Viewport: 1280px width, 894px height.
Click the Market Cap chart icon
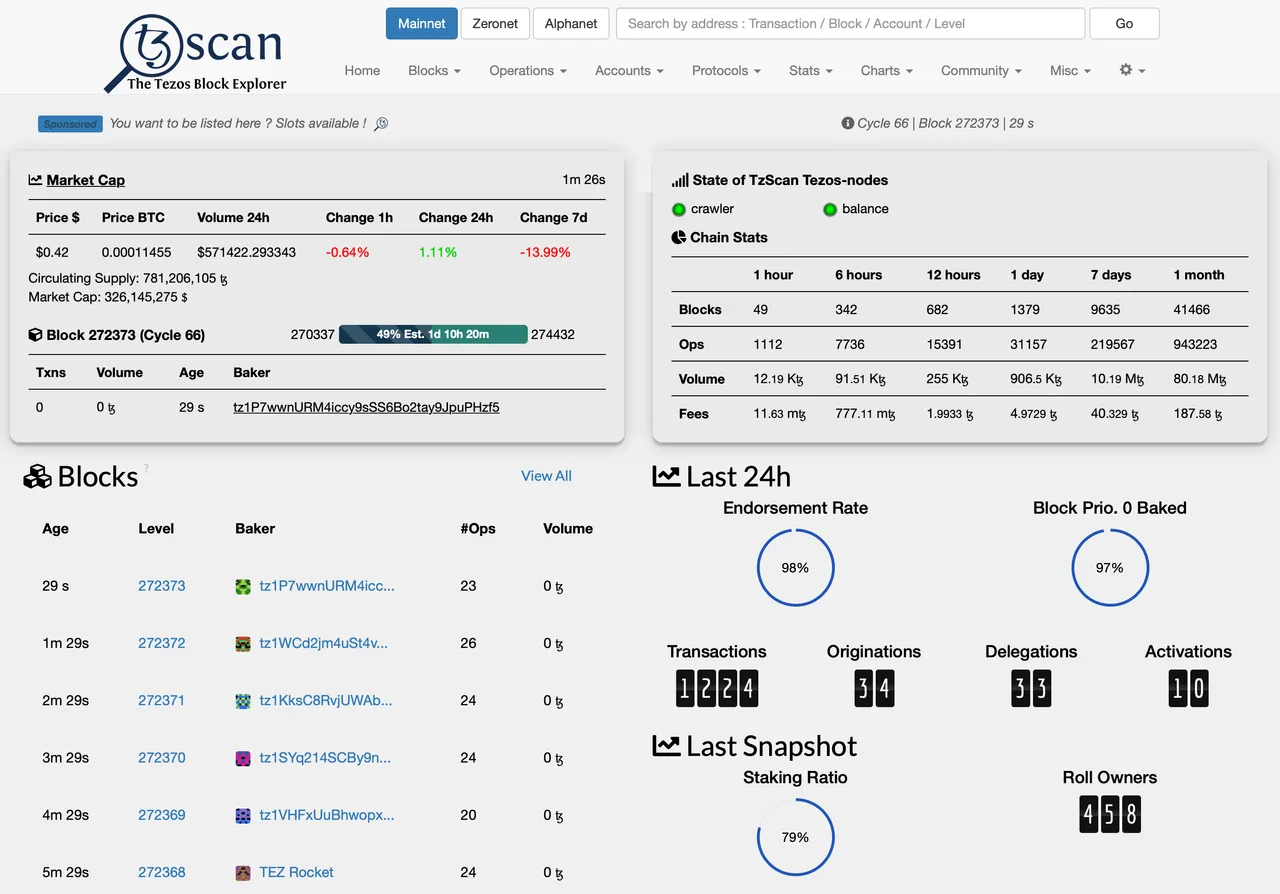click(35, 180)
